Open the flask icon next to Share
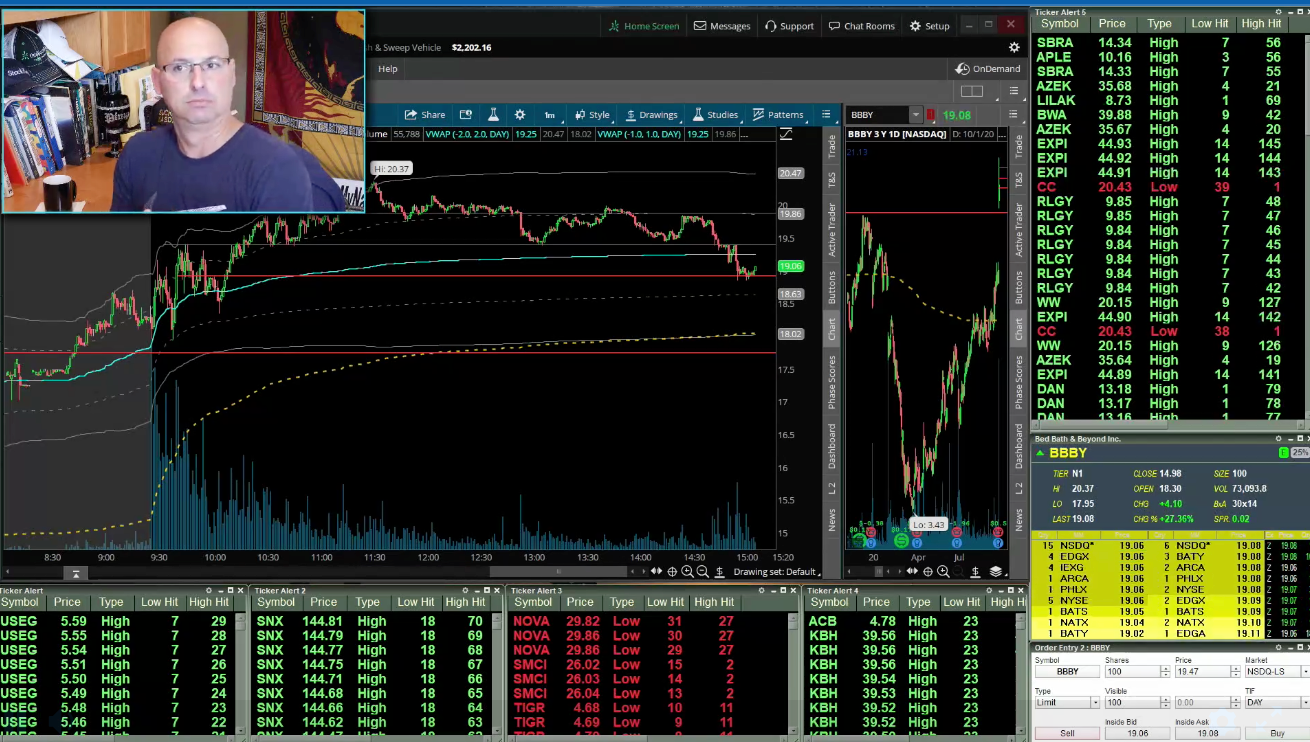The width and height of the screenshot is (1310, 742). [x=493, y=115]
